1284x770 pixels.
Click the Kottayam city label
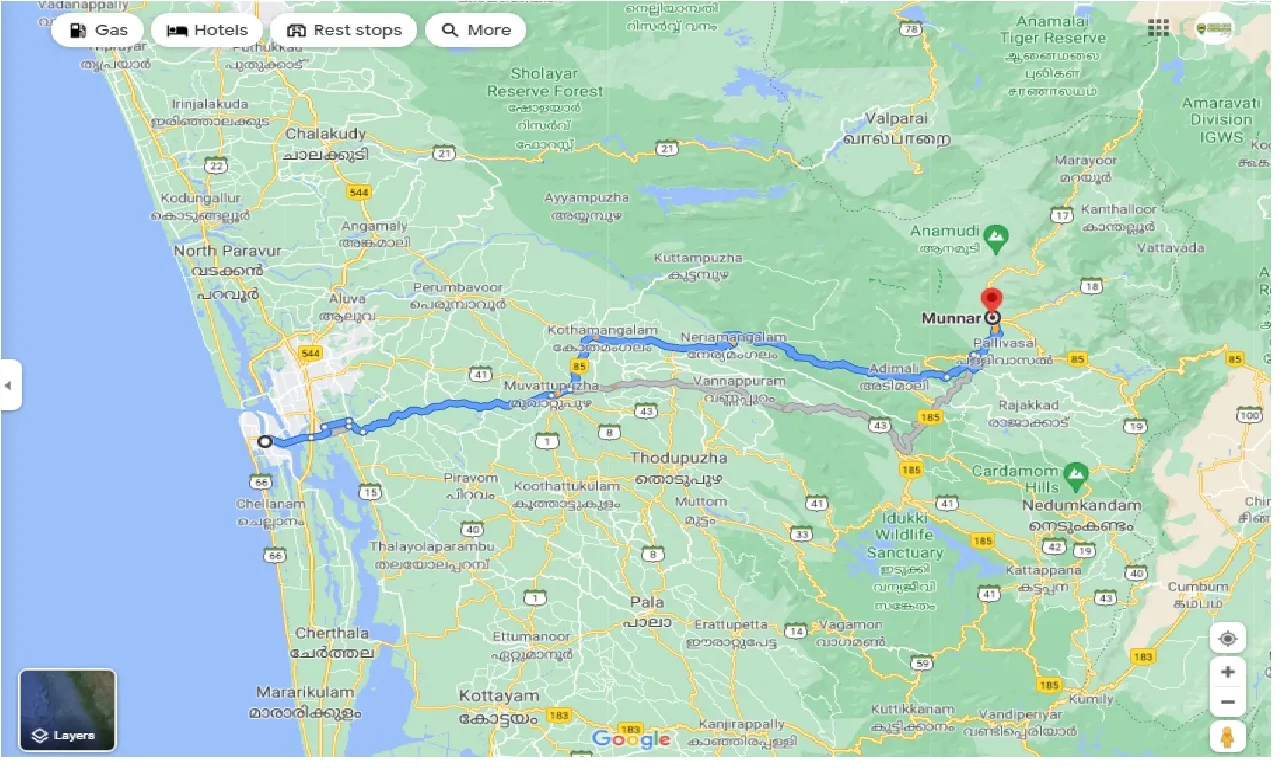(x=499, y=696)
